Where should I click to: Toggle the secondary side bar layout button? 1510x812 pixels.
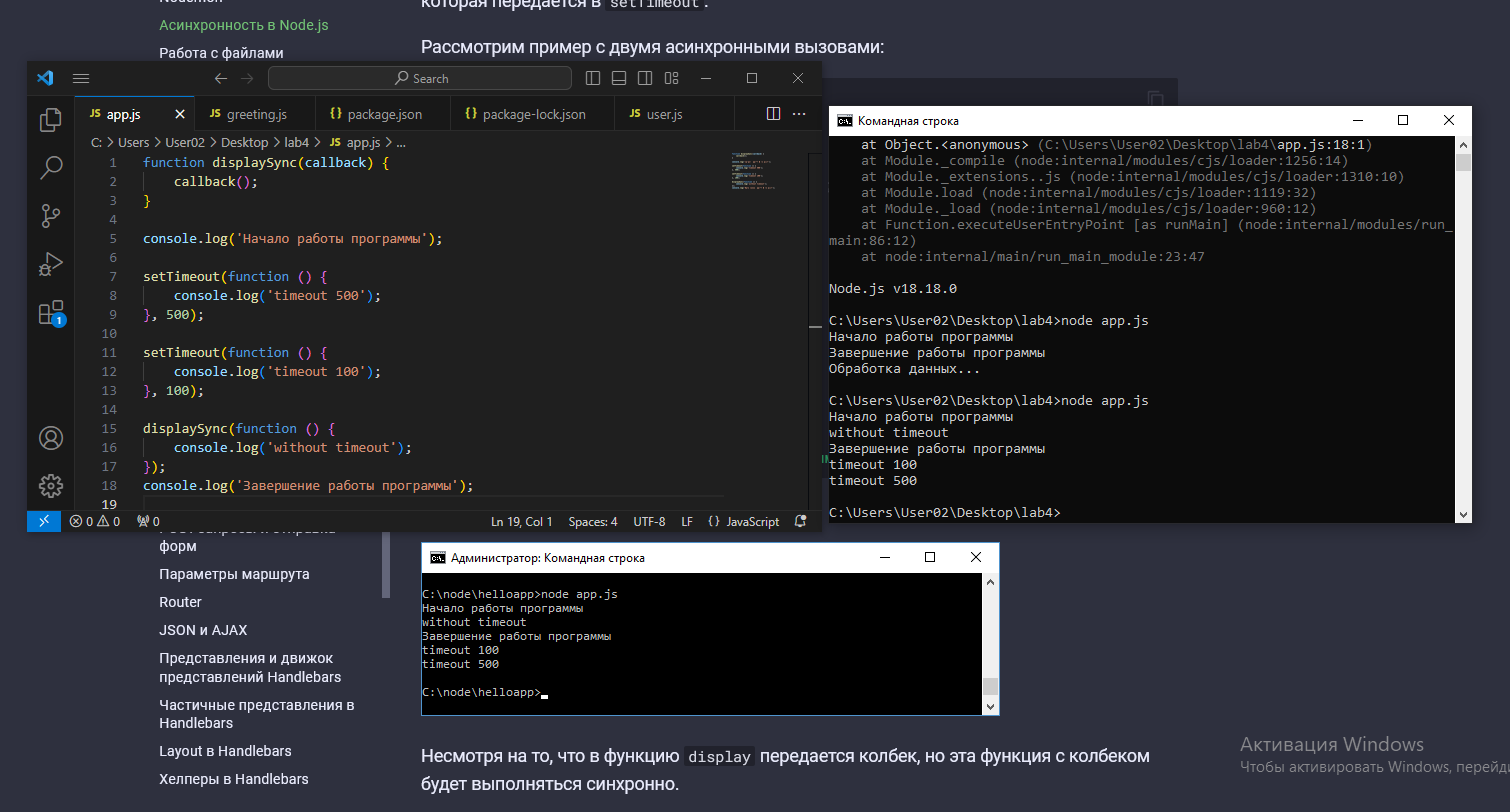(645, 78)
